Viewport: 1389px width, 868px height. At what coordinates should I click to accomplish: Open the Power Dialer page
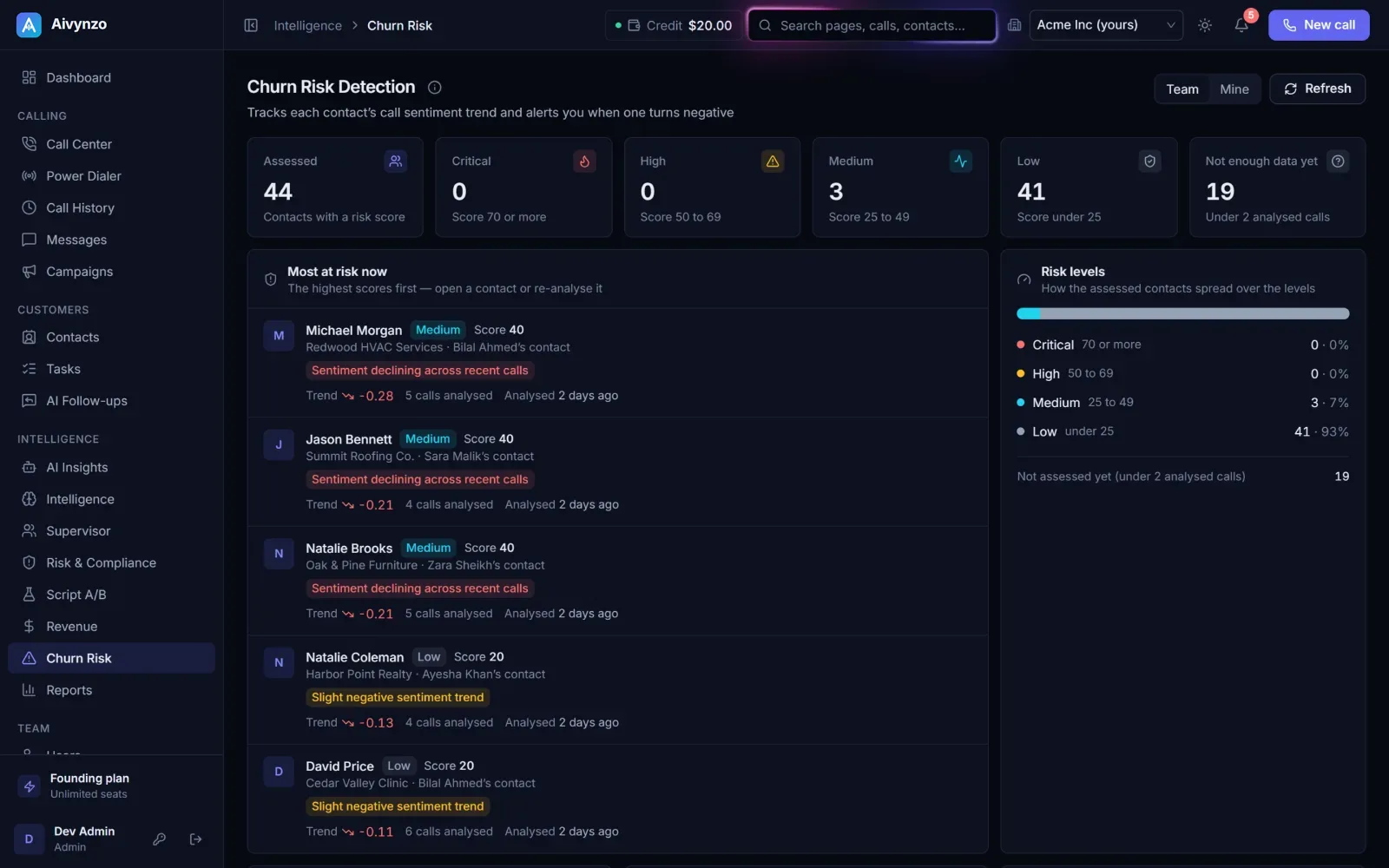(x=111, y=176)
